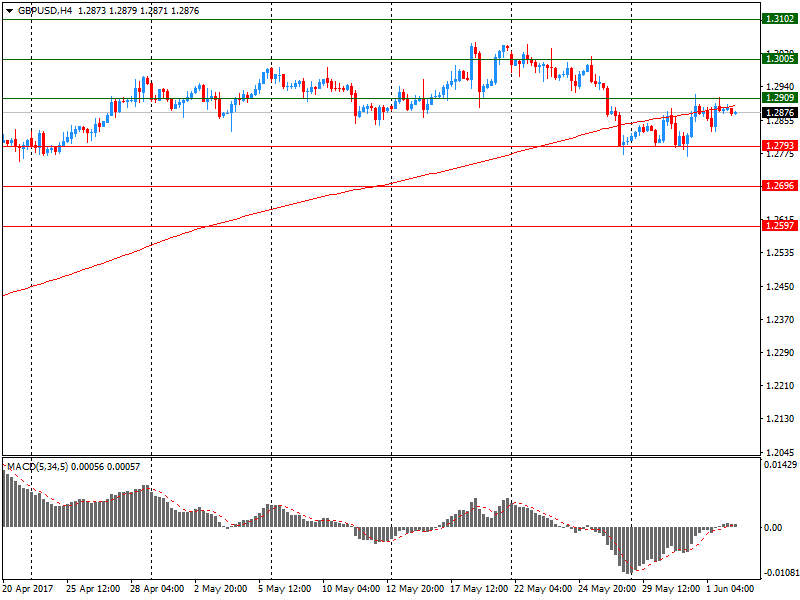Select the 1.3102 resistance level label

780,19
